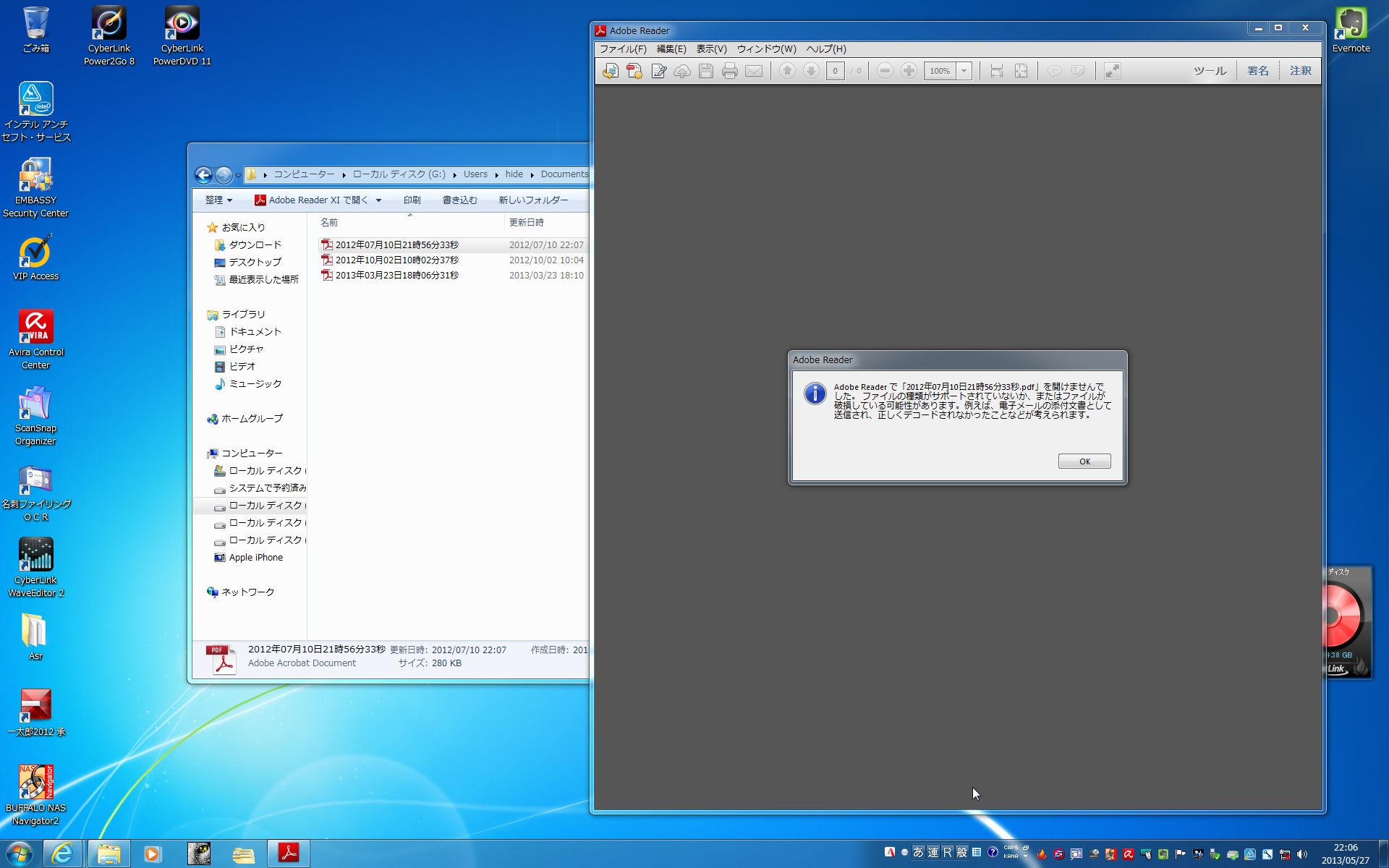1389x868 pixels.
Task: Click 新しいフォルダー in Explorer toolbar
Action: point(533,200)
